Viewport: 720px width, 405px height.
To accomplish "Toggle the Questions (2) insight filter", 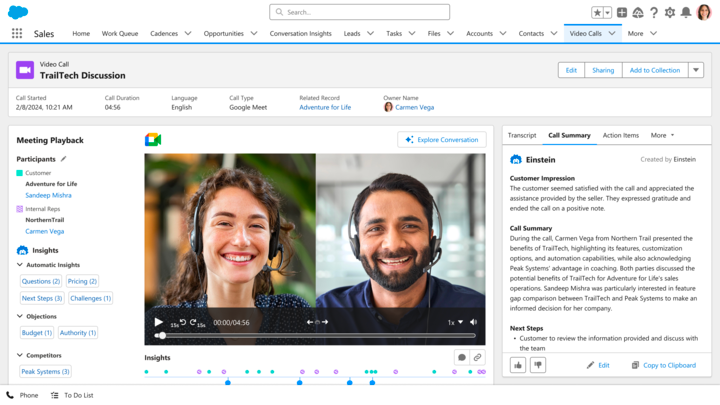I will coord(41,281).
